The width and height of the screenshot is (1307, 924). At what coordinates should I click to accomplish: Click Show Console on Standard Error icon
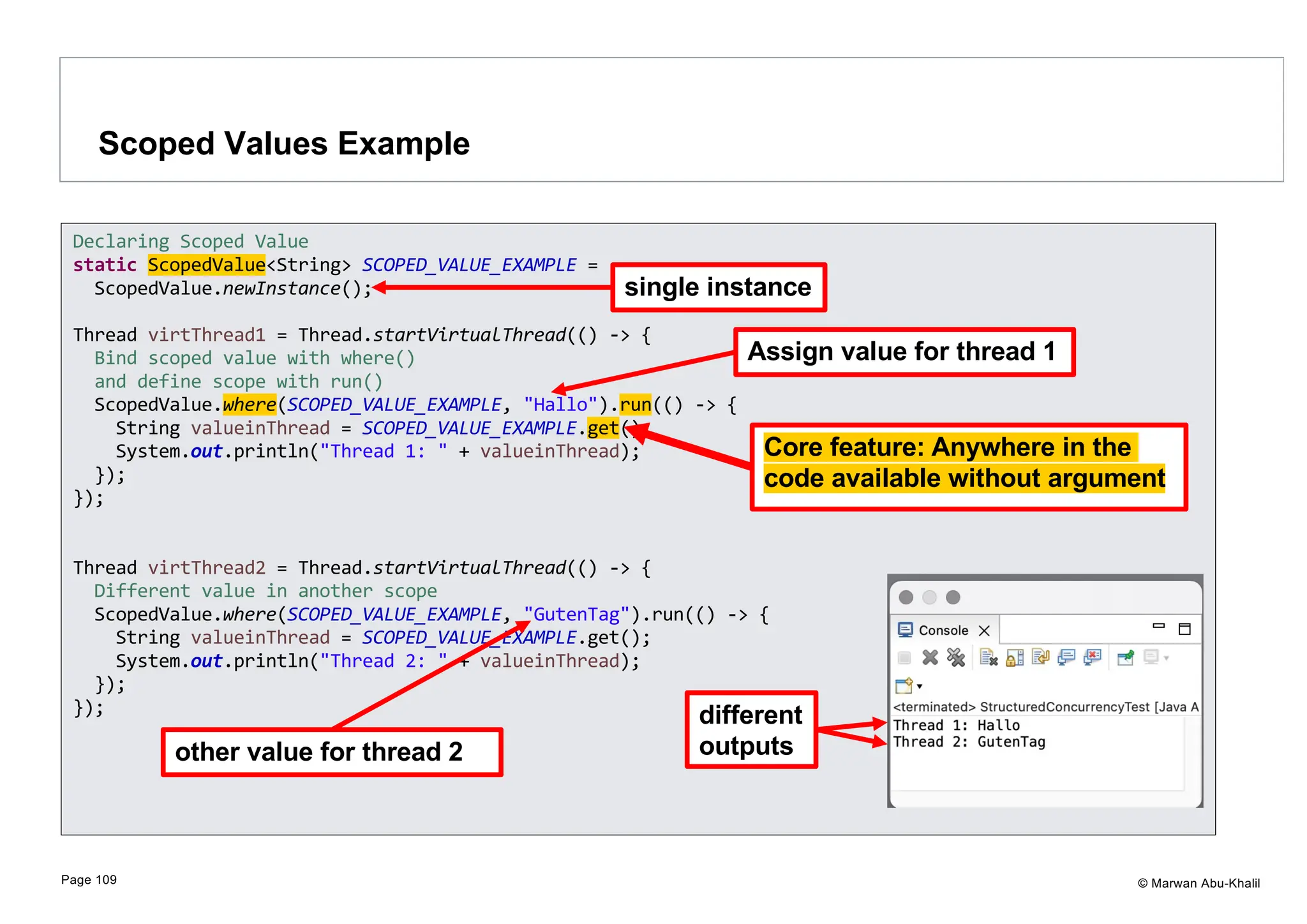tap(1093, 658)
